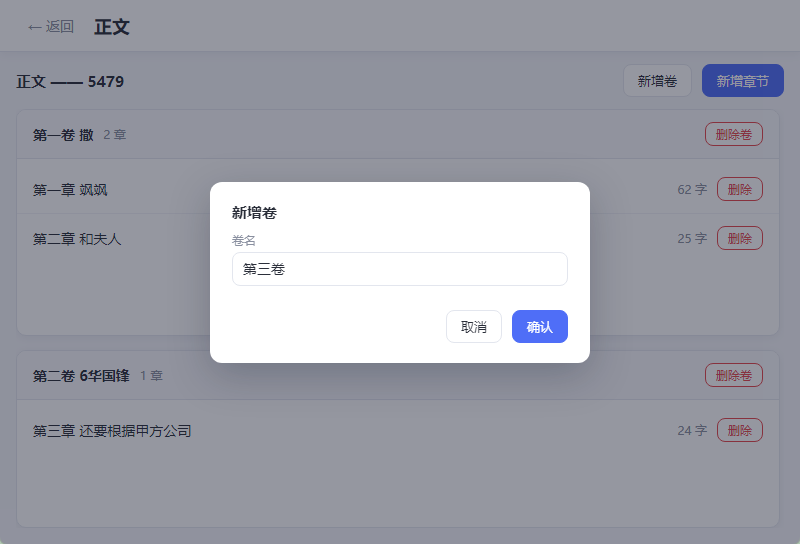The width and height of the screenshot is (800, 544).
Task: Delete chapter 第二章 和夫人
Action: tap(740, 238)
